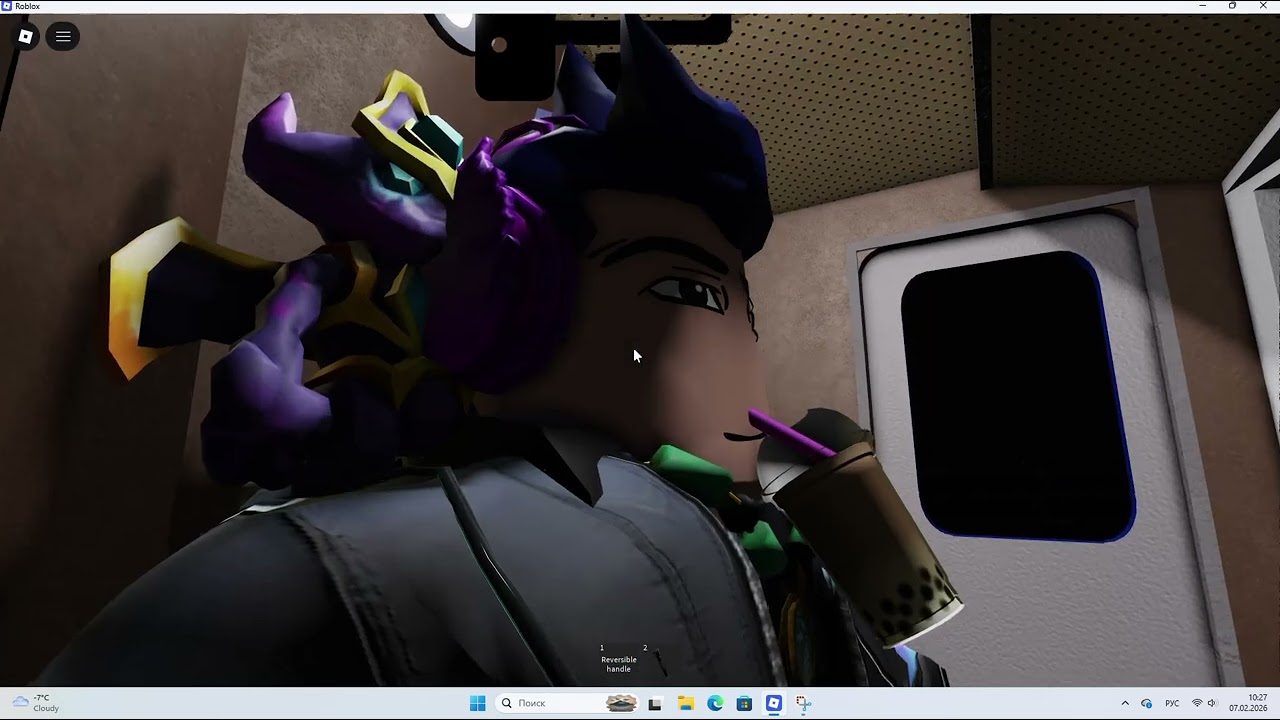1280x720 pixels.
Task: Switch the РУС input language
Action: point(1172,703)
